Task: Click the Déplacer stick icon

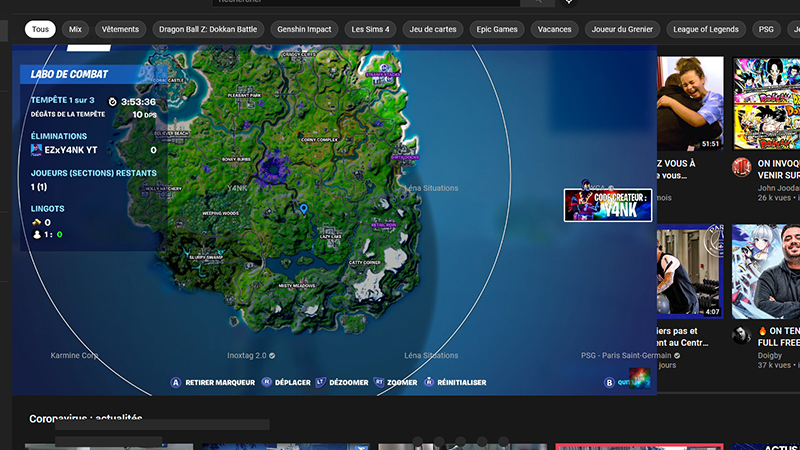Action: click(267, 382)
